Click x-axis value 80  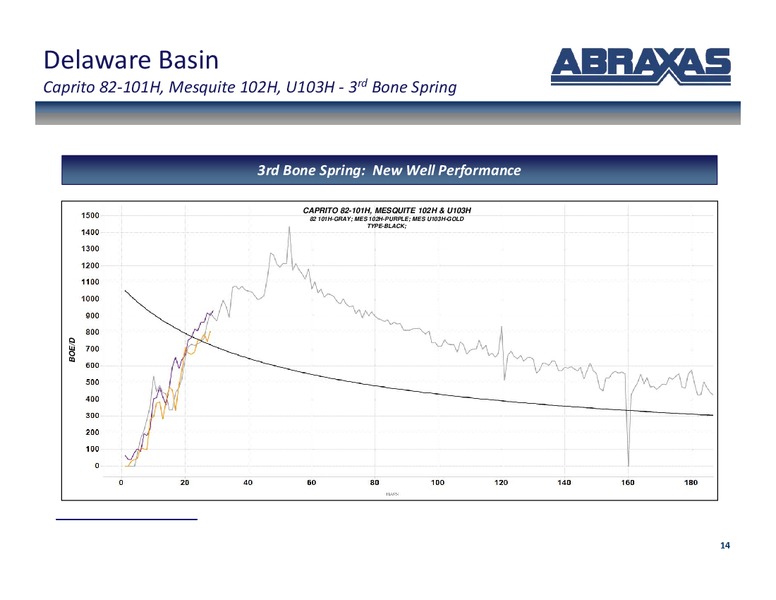click(x=375, y=483)
